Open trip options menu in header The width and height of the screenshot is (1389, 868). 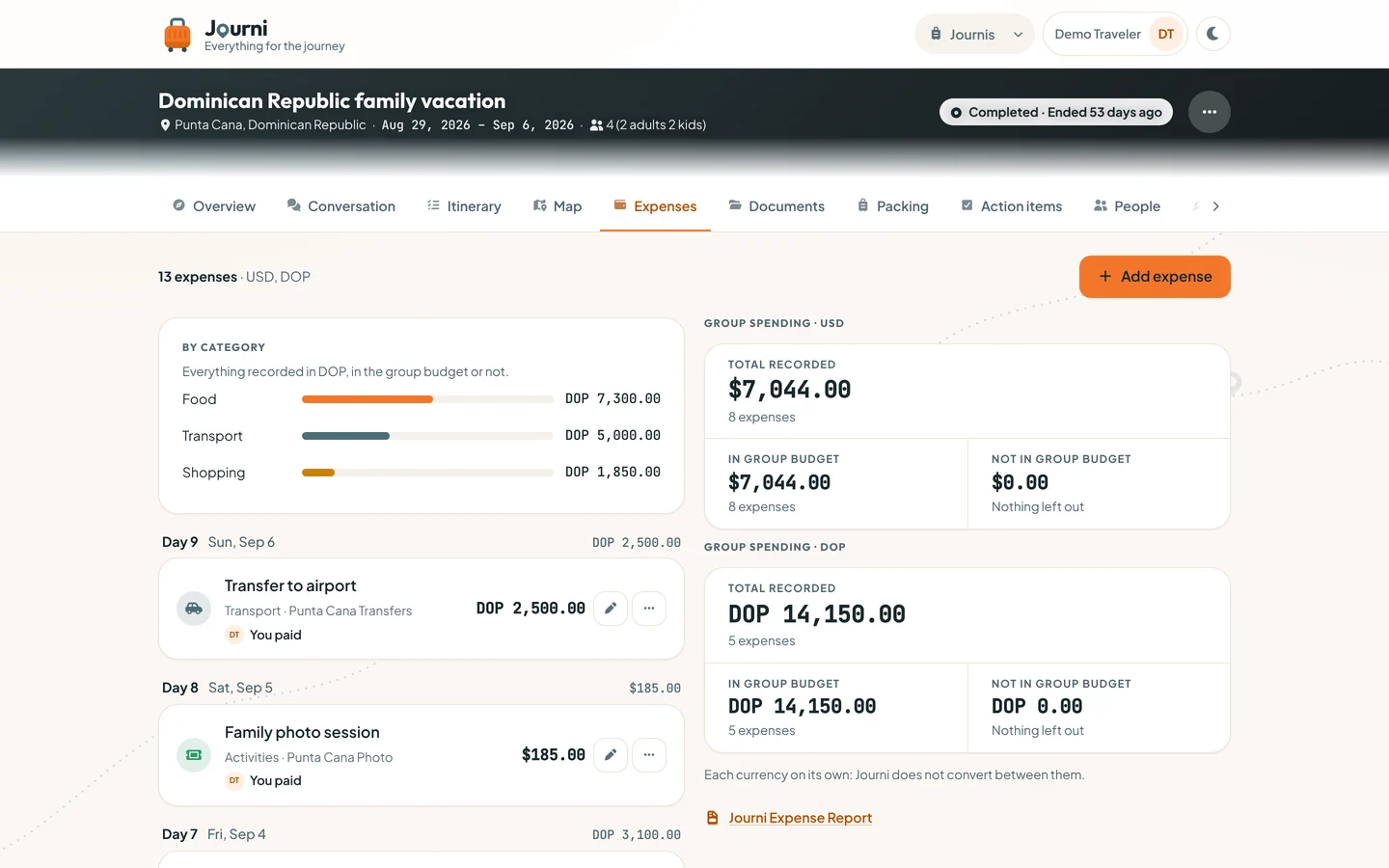(x=1210, y=112)
